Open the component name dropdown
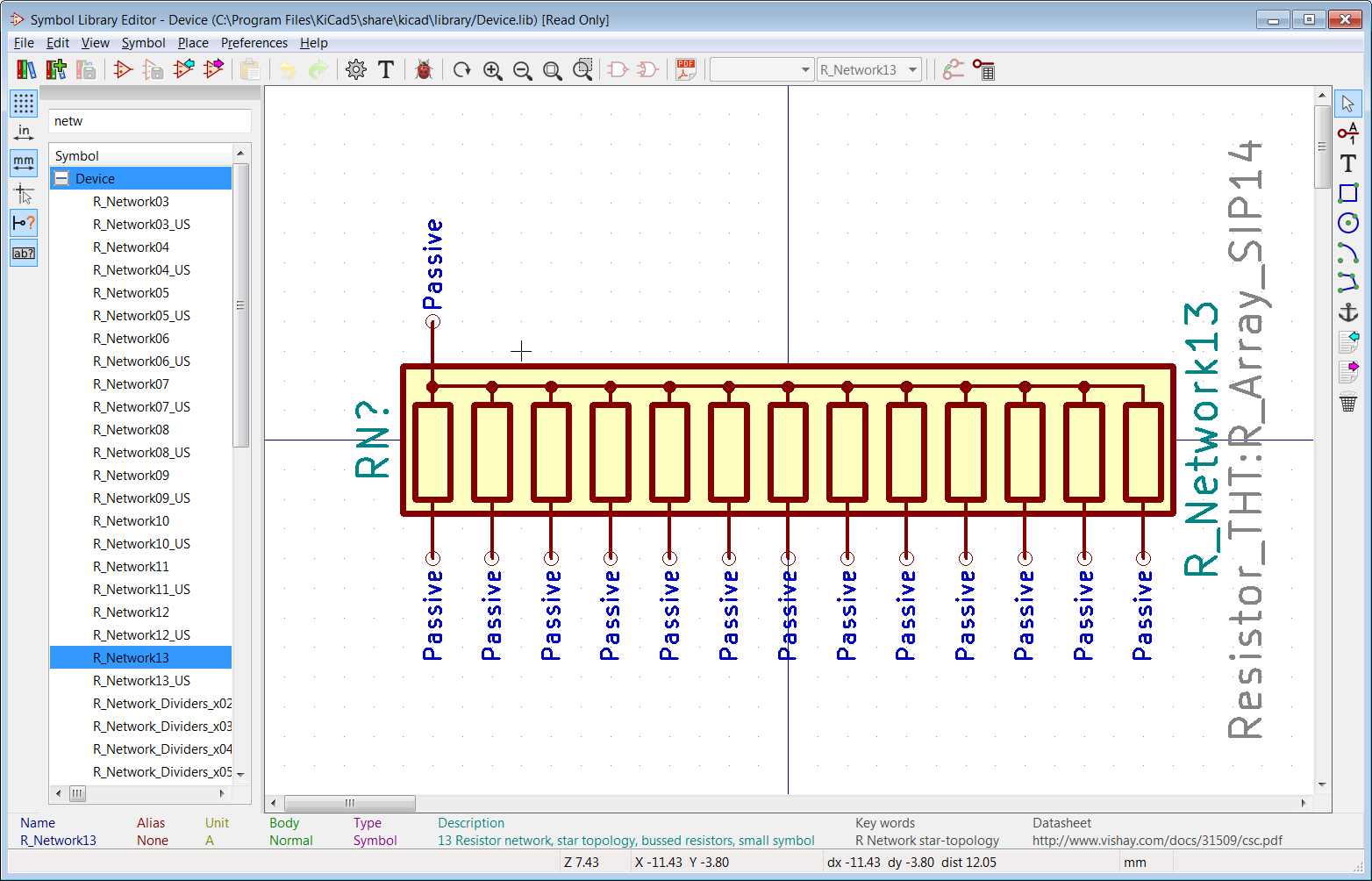This screenshot has height=881, width=1372. pyautogui.click(x=914, y=69)
